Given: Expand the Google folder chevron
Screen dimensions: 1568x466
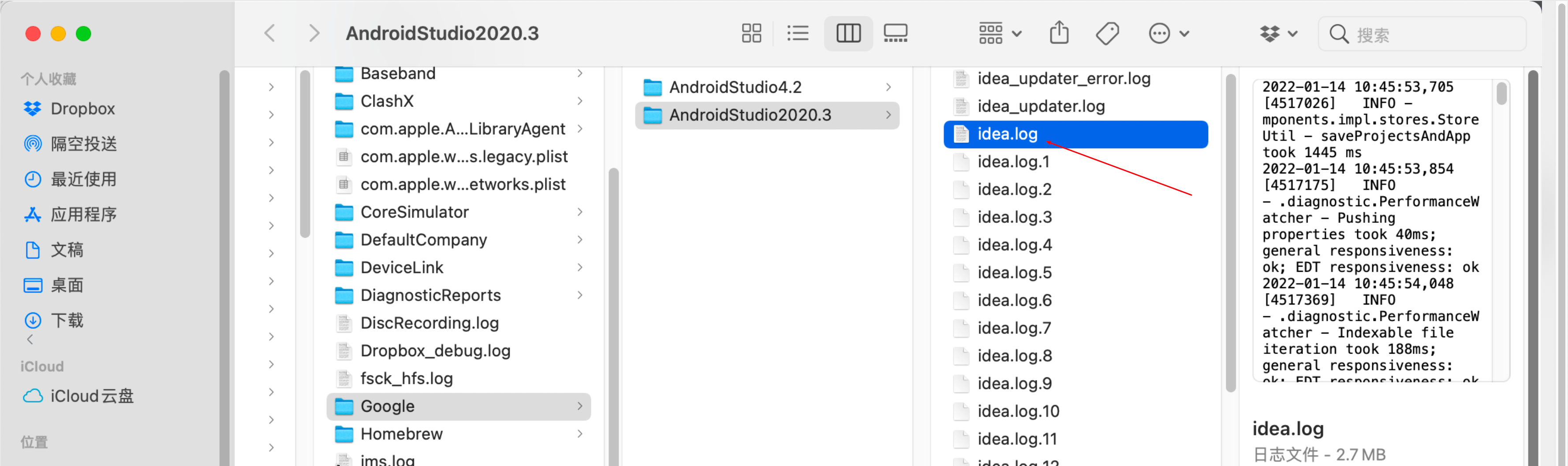Looking at the screenshot, I should pyautogui.click(x=580, y=406).
